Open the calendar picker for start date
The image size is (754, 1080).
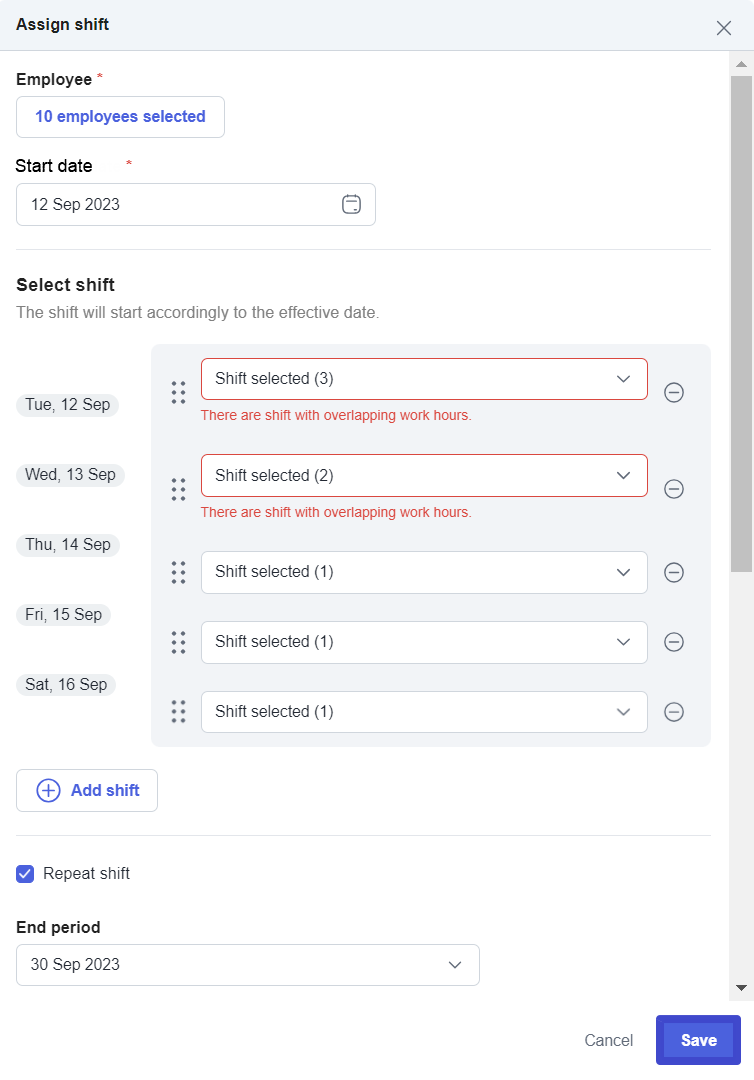351,204
